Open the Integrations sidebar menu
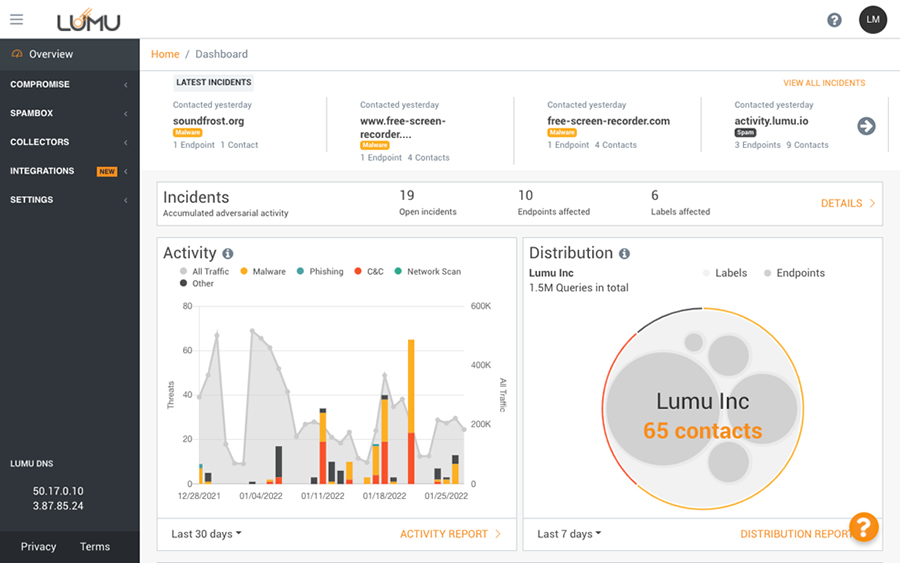Screen dimensions: 900x563 69,171
